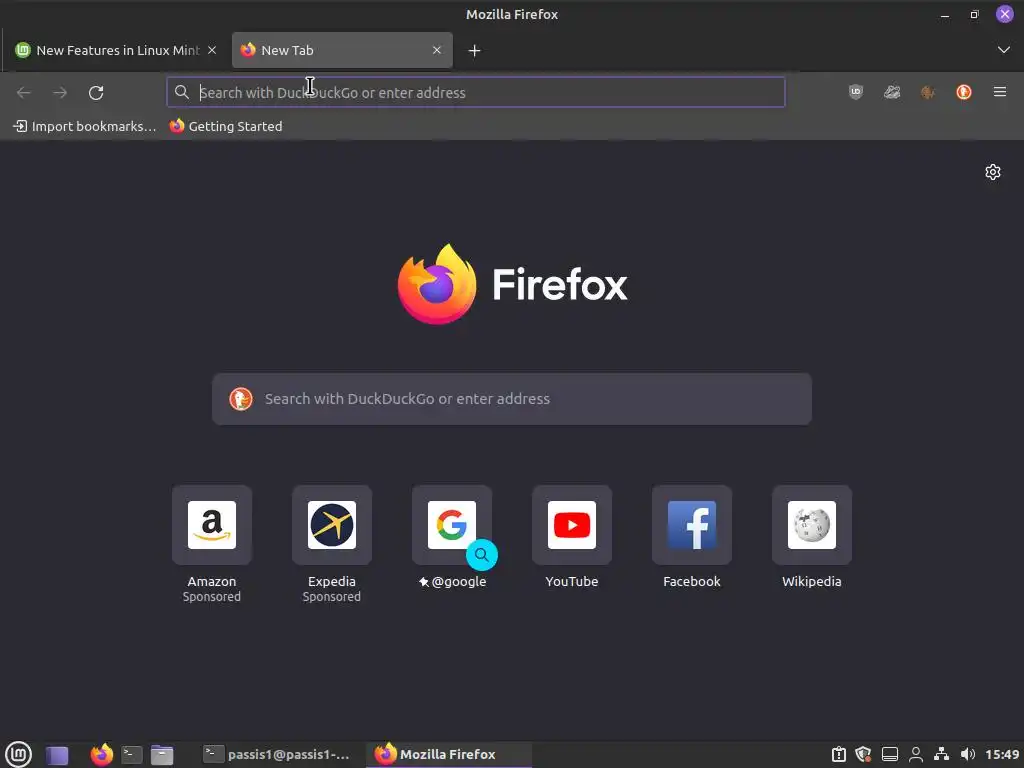The height and width of the screenshot is (768, 1024).
Task: Open the update manager tray icon
Action: pyautogui.click(x=839, y=754)
